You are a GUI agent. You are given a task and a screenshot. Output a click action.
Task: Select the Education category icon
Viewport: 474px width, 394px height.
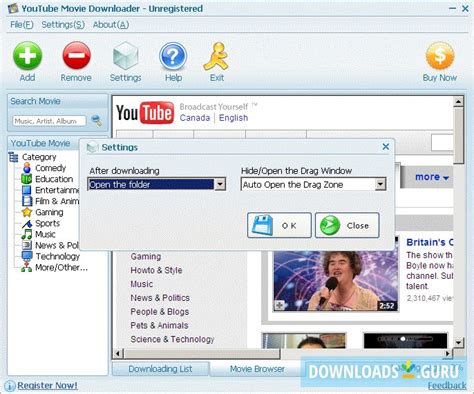pyautogui.click(x=27, y=179)
